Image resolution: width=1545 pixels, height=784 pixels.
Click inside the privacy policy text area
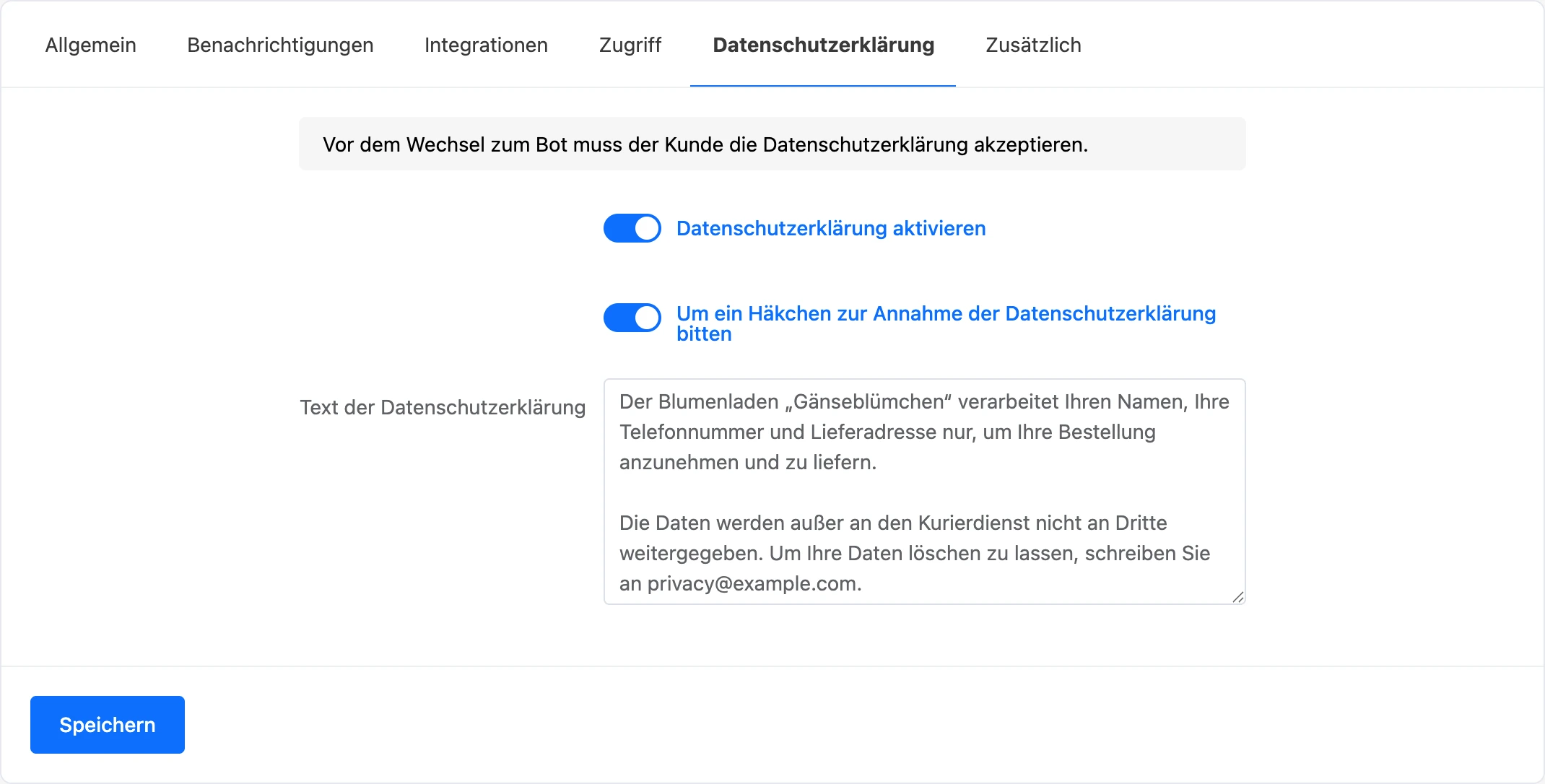coord(924,492)
